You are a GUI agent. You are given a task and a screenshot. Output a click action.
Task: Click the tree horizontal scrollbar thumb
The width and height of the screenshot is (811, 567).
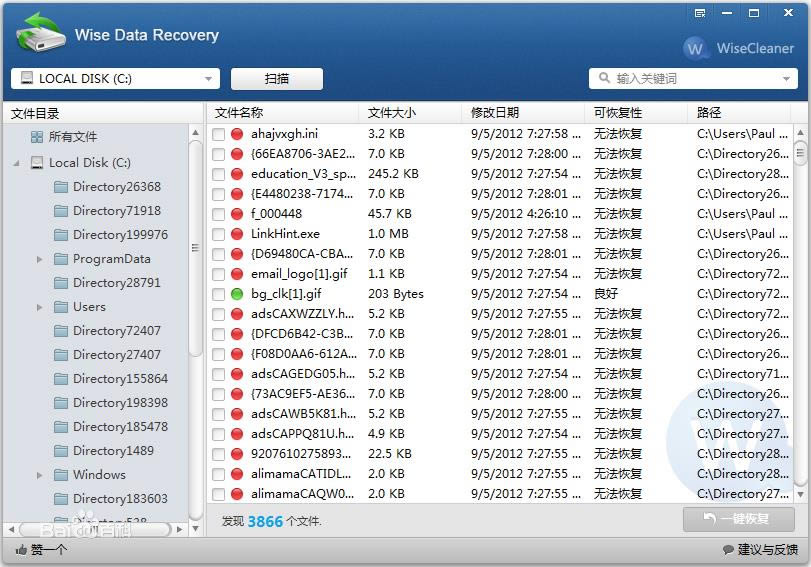coord(95,529)
